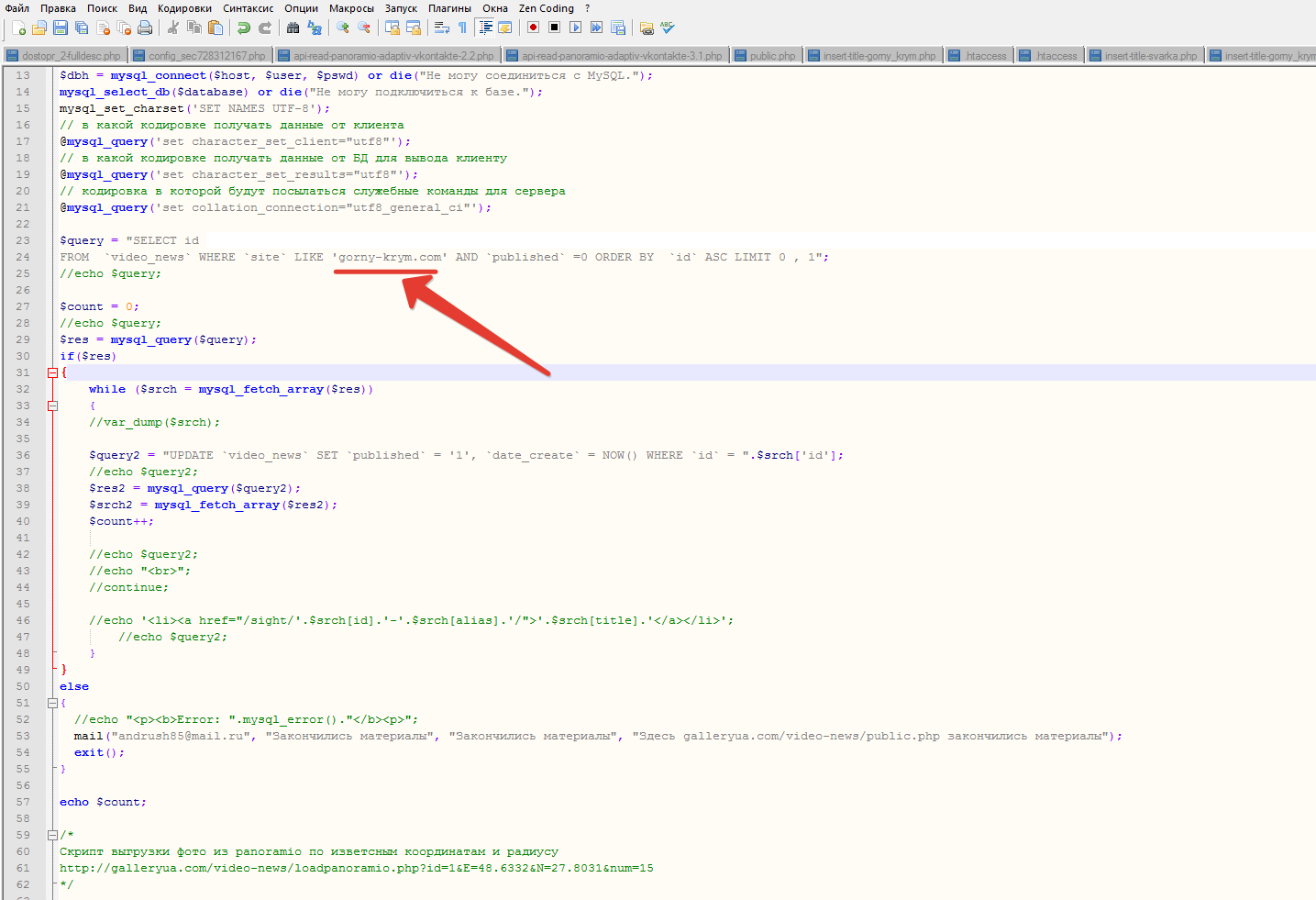Image resolution: width=1316 pixels, height=900 pixels.
Task: Click the Copy toolbar icon
Action: (x=194, y=28)
